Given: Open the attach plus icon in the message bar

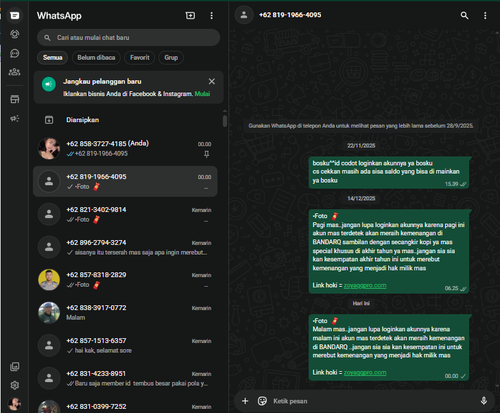Looking at the screenshot, I should tap(245, 401).
